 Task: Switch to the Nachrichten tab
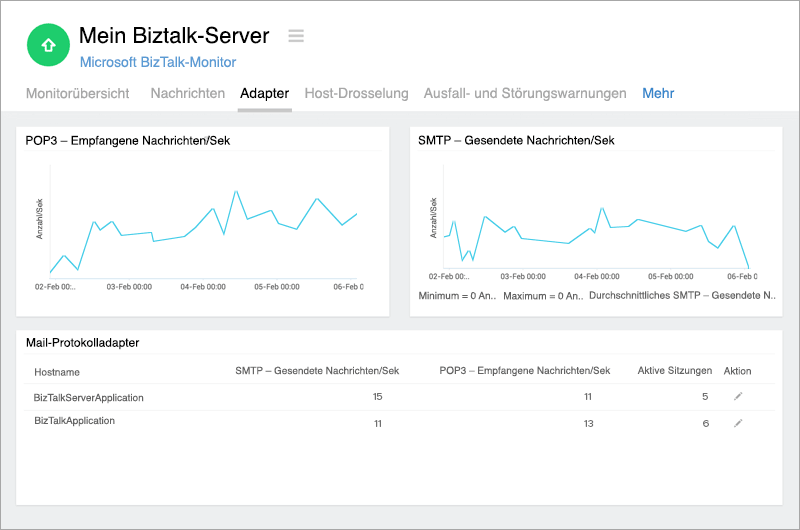point(188,93)
